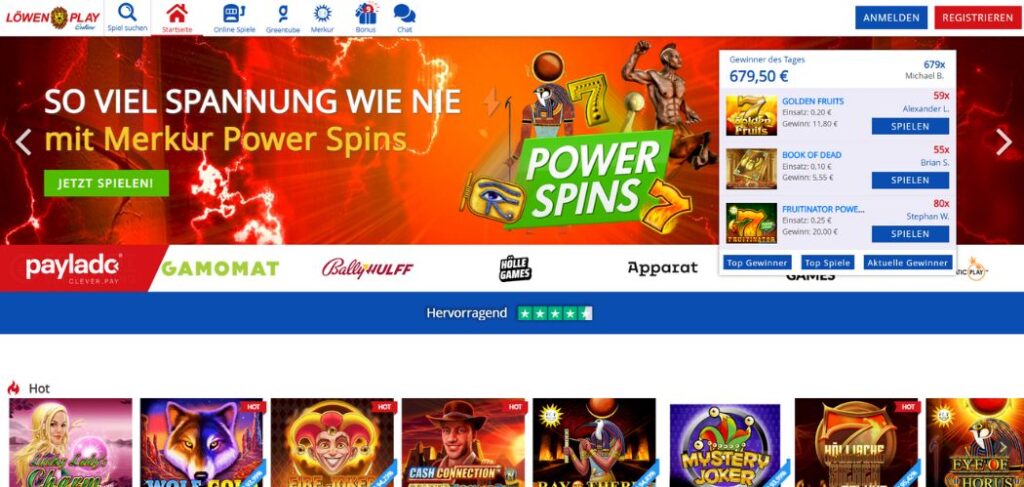
Task: Play Golden Fruits via Spielen button
Action: [910, 127]
